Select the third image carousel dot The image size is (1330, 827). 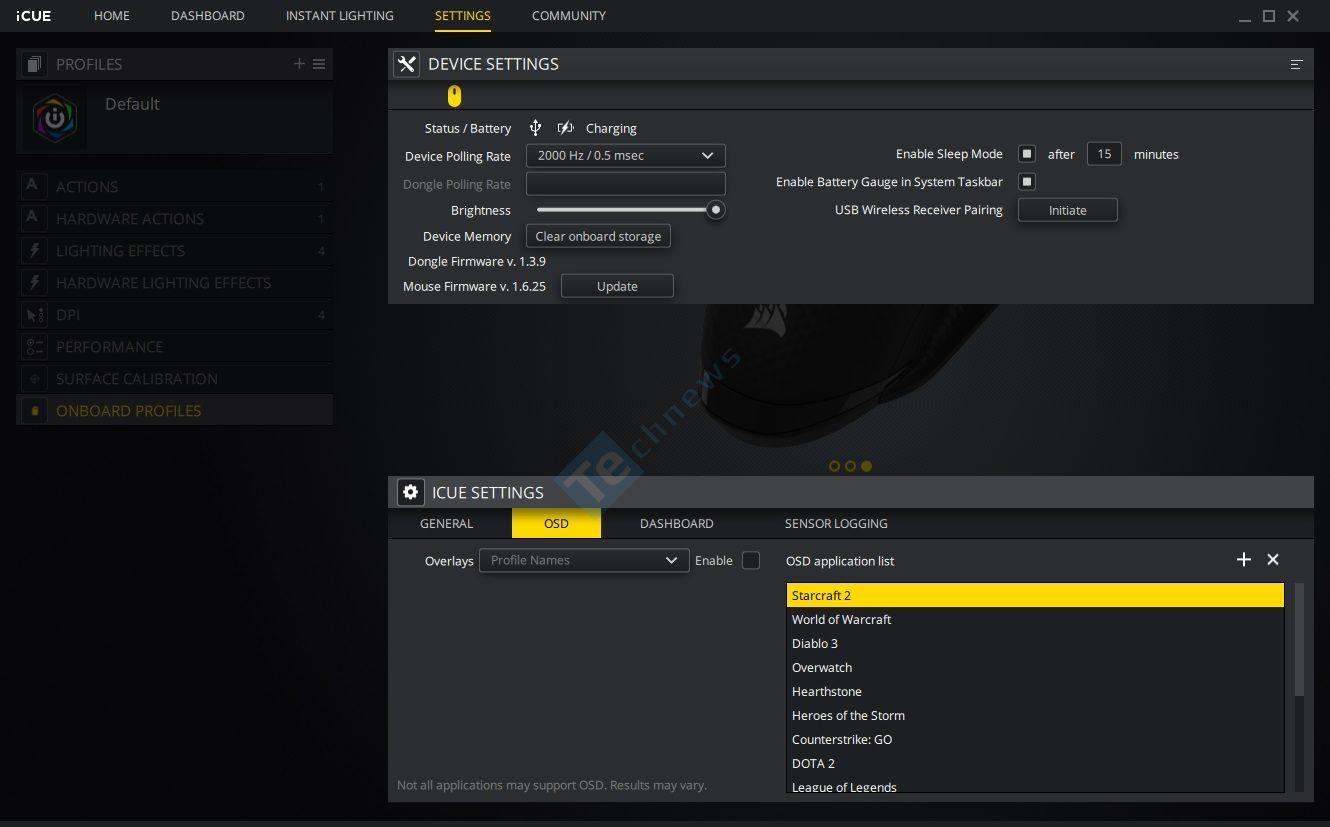click(866, 466)
